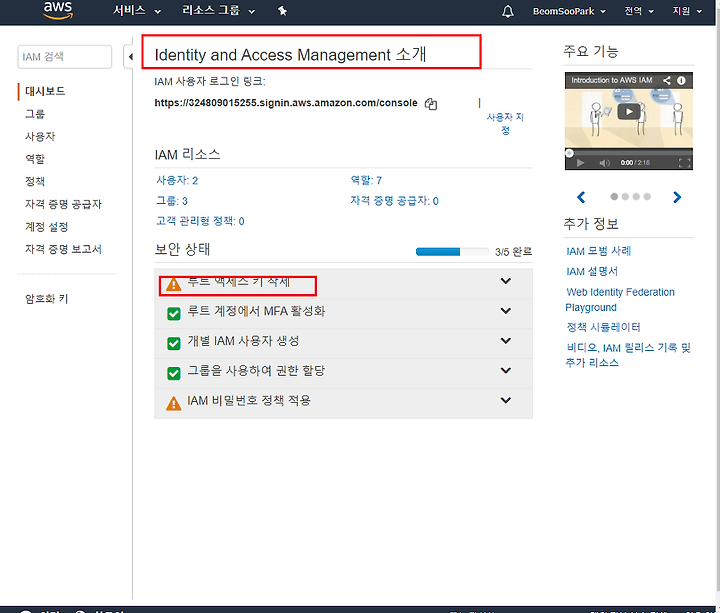Mute the video with the speaker icon

click(605, 163)
